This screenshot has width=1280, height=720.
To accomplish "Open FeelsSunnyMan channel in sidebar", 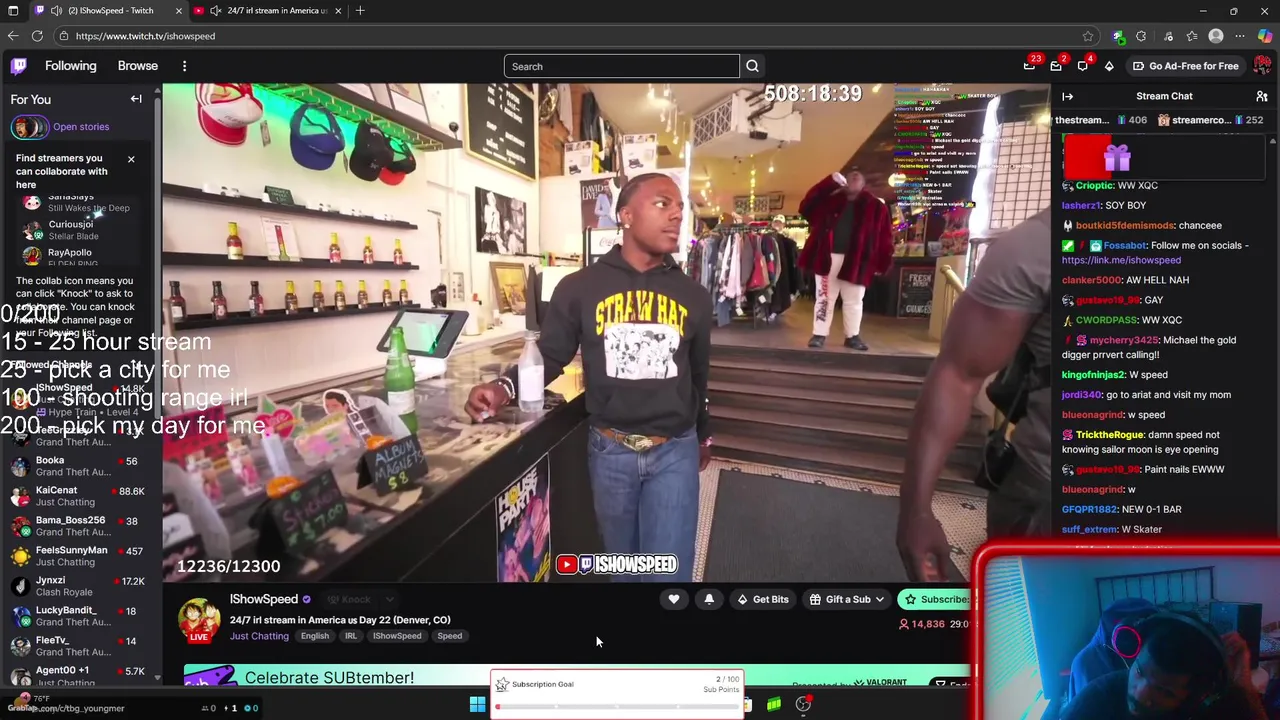I will click(x=80, y=556).
